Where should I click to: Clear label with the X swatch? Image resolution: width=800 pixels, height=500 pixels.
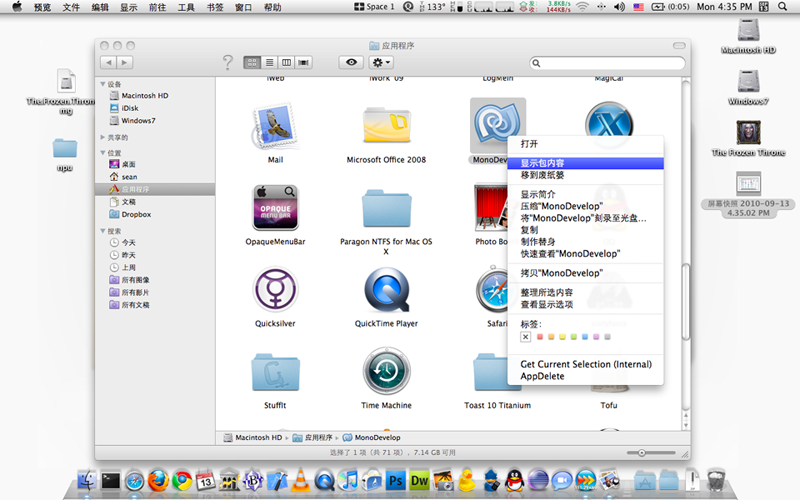point(526,337)
